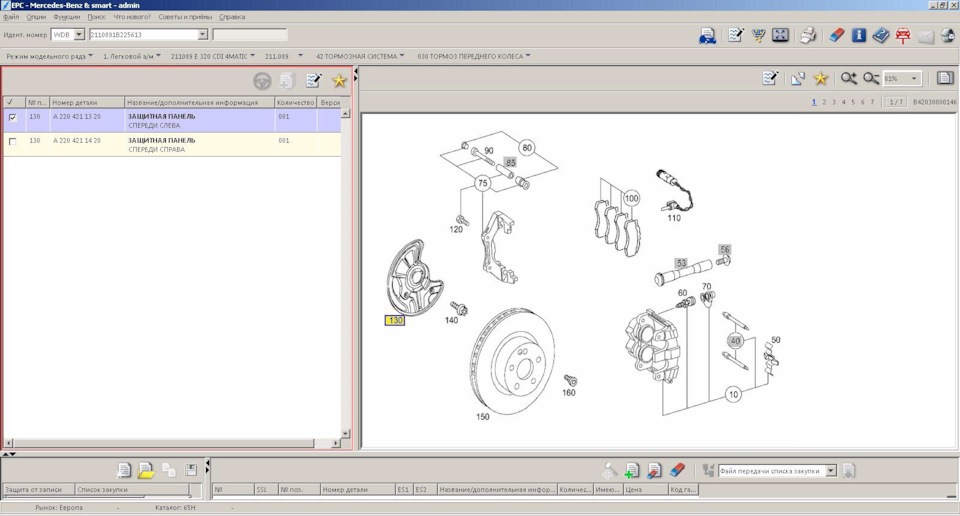Open the help book icon
Viewport: 960px width, 516px height.
pyautogui.click(x=880, y=36)
